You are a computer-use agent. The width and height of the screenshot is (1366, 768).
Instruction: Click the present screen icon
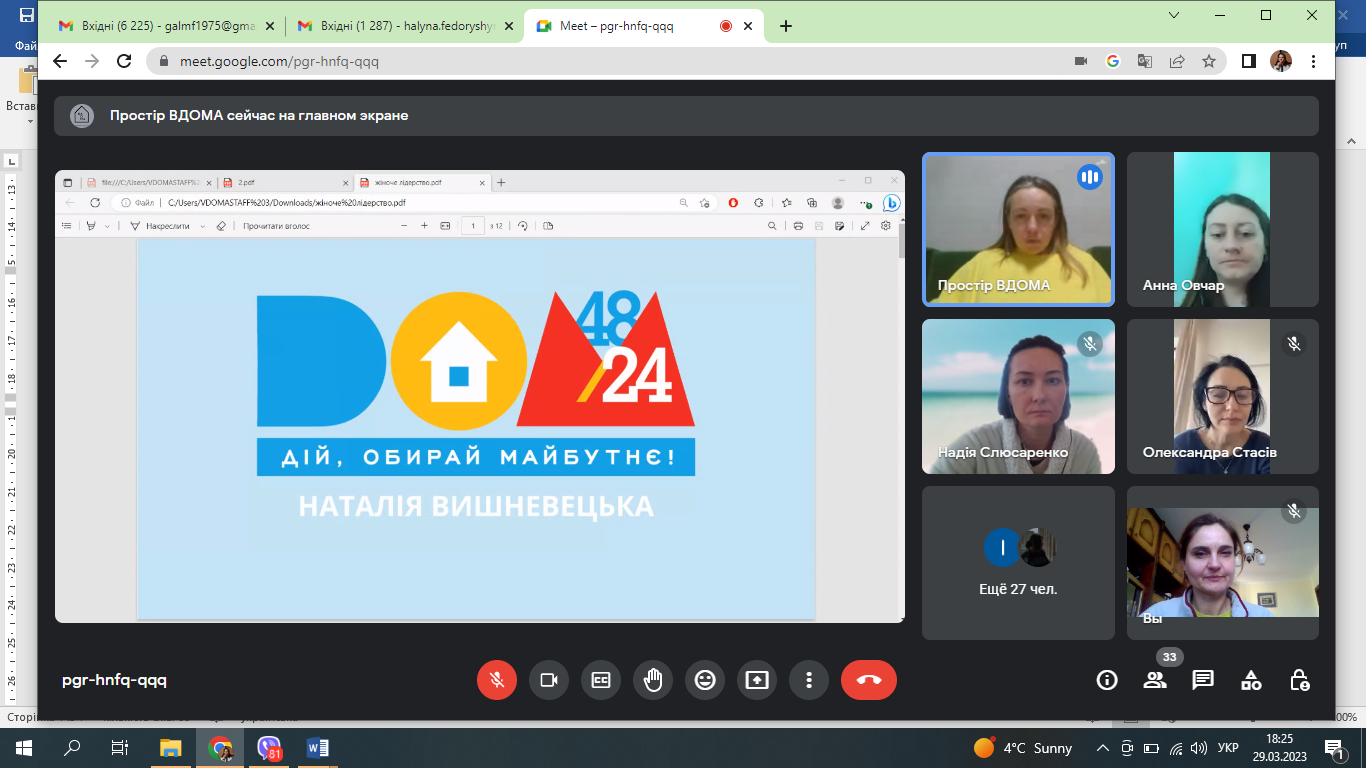[x=757, y=680]
